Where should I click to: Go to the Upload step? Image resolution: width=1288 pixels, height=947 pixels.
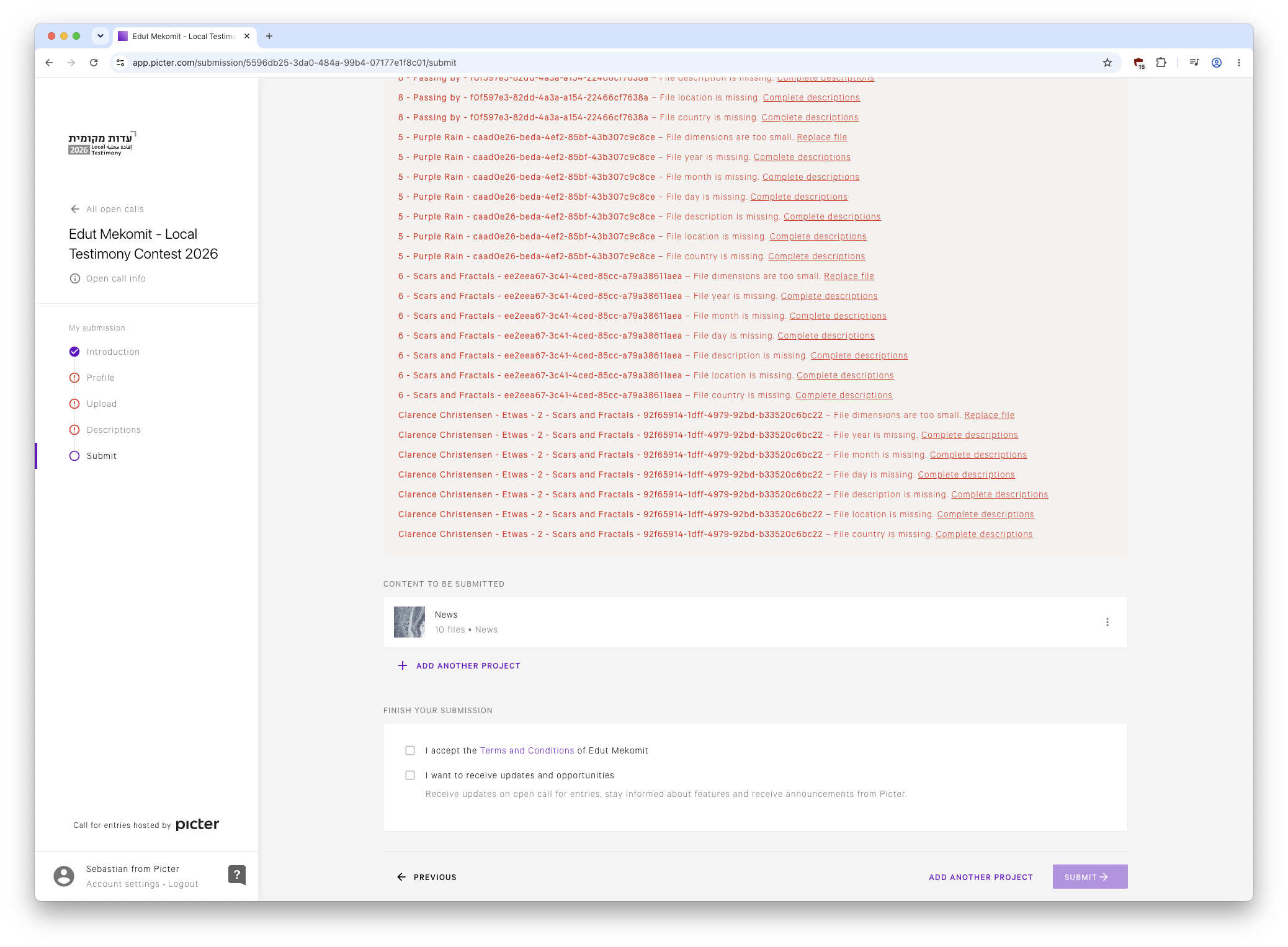(102, 404)
